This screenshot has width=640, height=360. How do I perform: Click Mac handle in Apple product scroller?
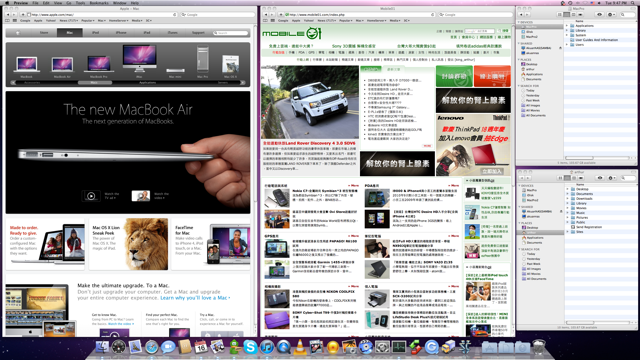tap(94, 82)
